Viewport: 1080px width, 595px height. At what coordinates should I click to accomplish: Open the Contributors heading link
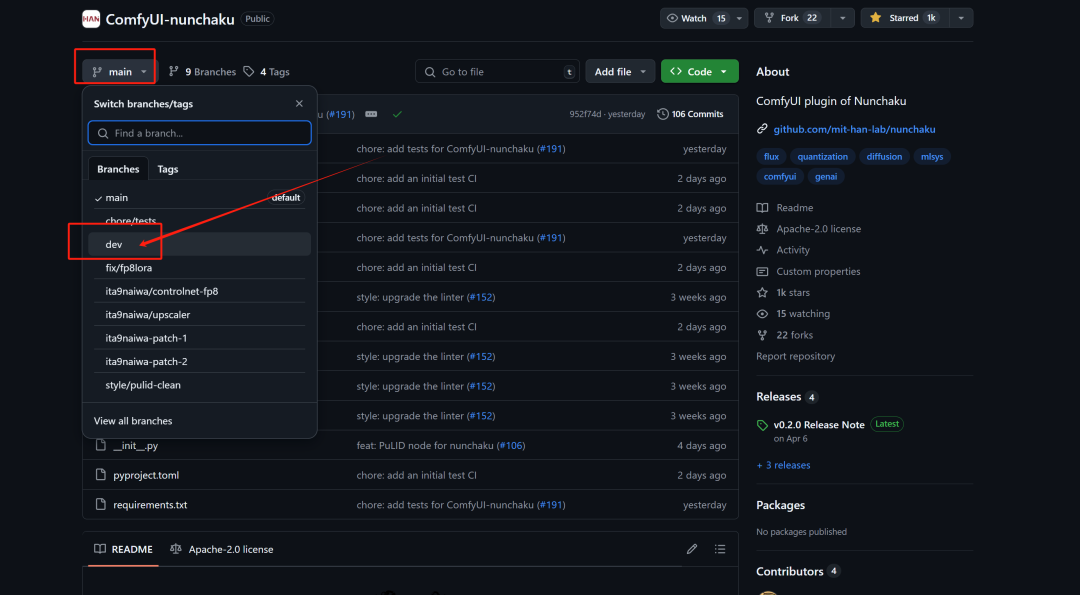click(798, 571)
